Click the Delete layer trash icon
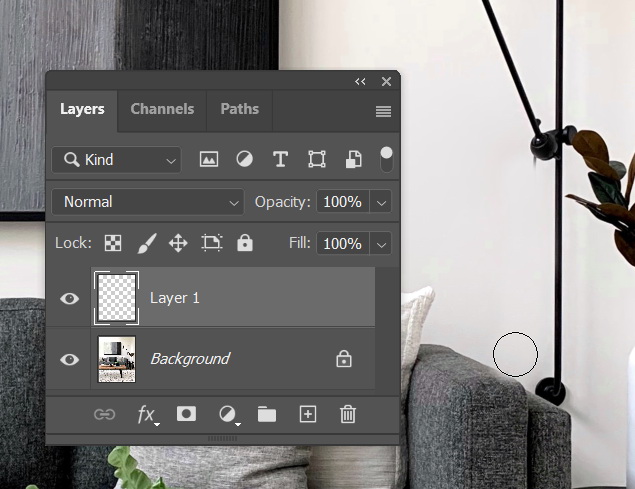This screenshot has width=635, height=489. (x=348, y=414)
